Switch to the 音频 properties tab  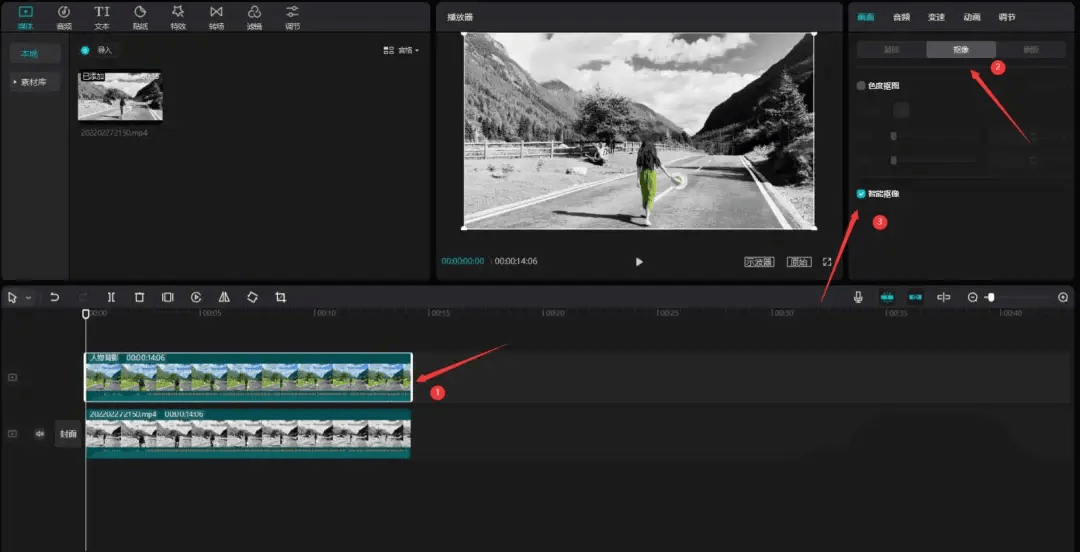(901, 17)
